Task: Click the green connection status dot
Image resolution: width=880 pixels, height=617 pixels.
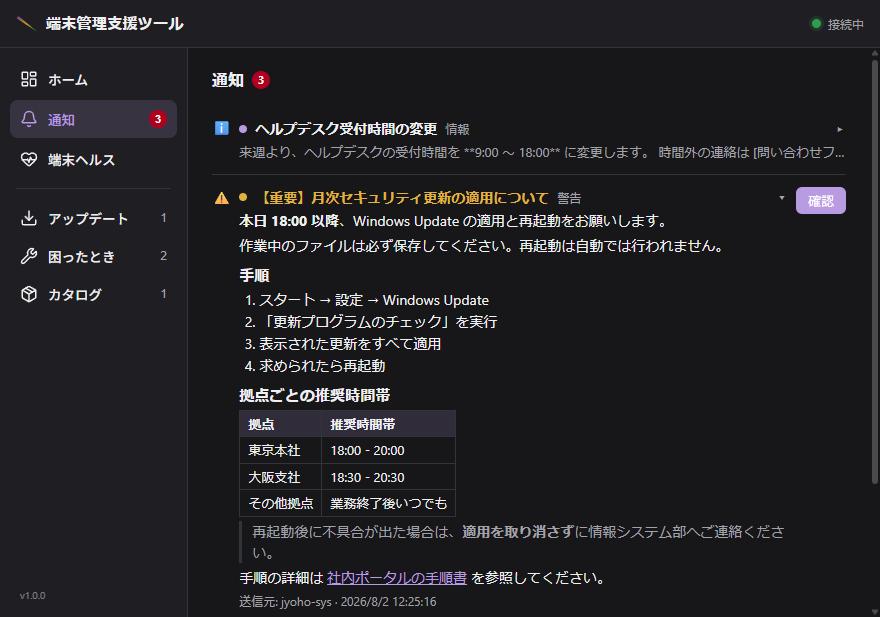Action: pyautogui.click(x=816, y=24)
